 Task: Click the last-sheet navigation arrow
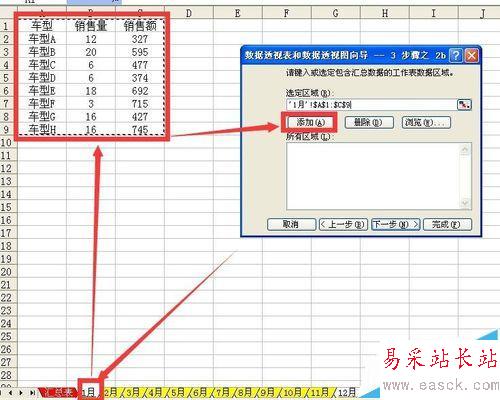[32, 393]
